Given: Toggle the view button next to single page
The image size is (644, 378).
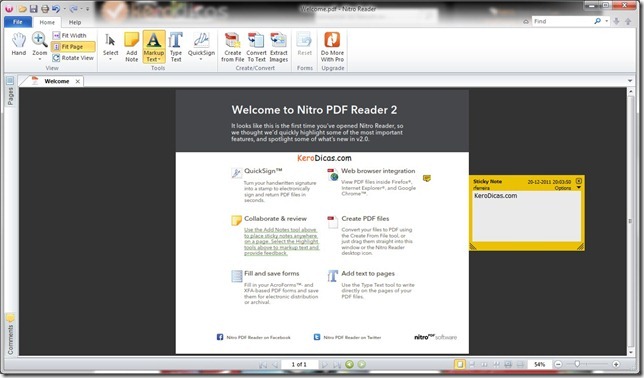Looking at the screenshot, I should click(472, 364).
